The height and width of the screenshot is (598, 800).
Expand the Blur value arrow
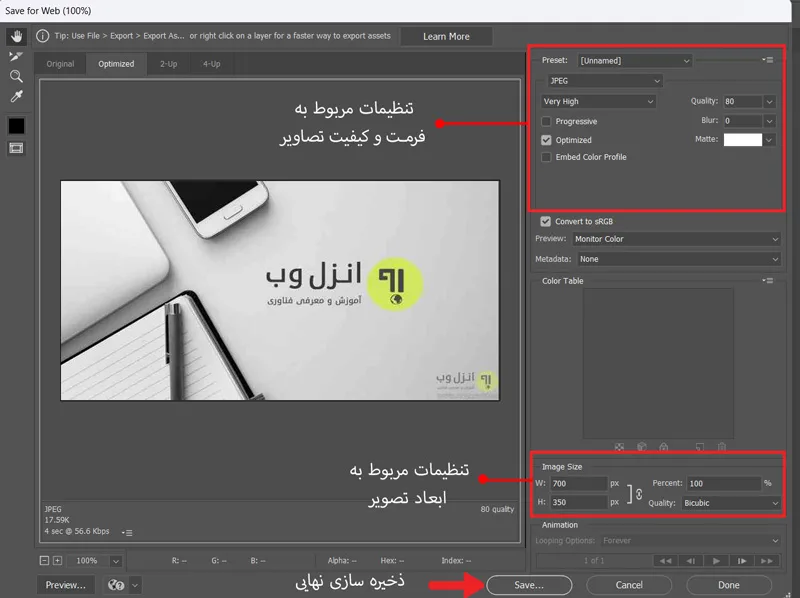coord(769,121)
